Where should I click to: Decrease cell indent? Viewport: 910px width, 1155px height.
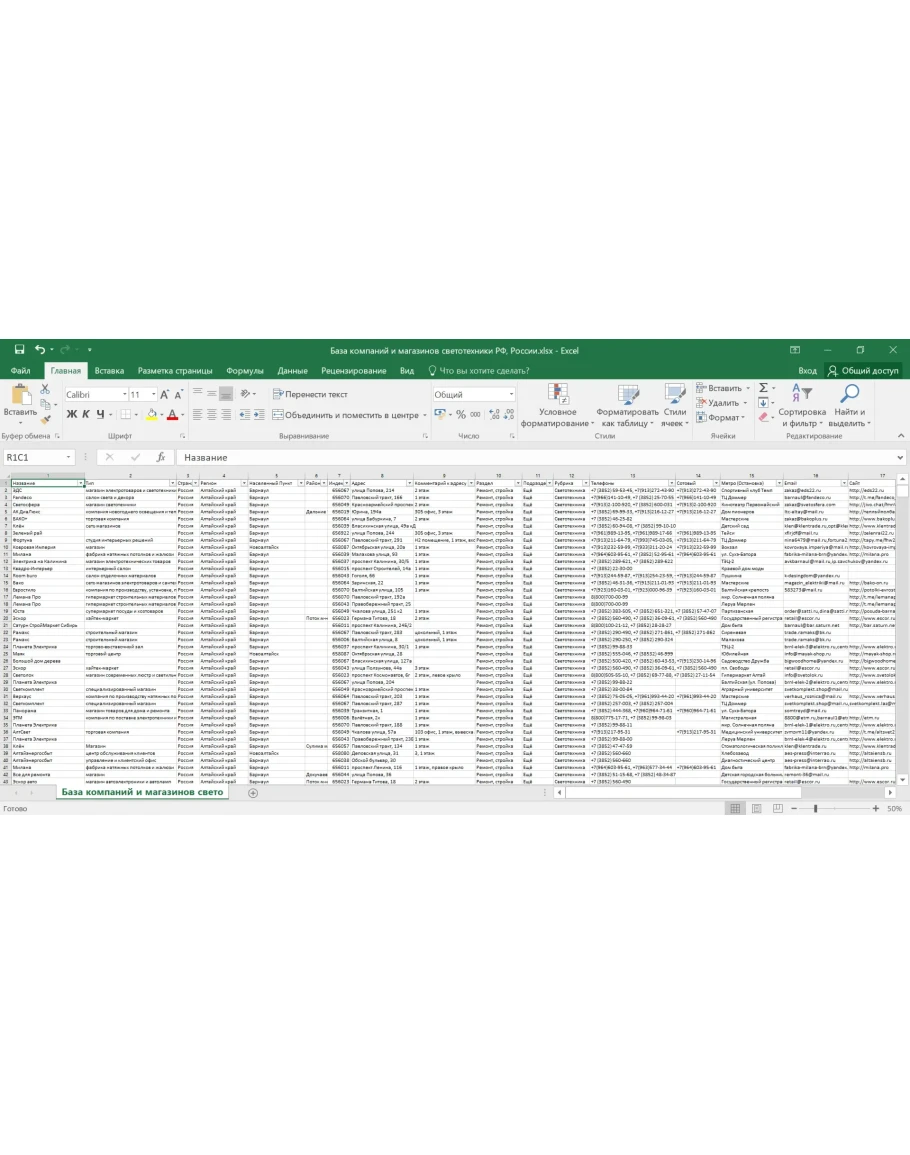(245, 415)
